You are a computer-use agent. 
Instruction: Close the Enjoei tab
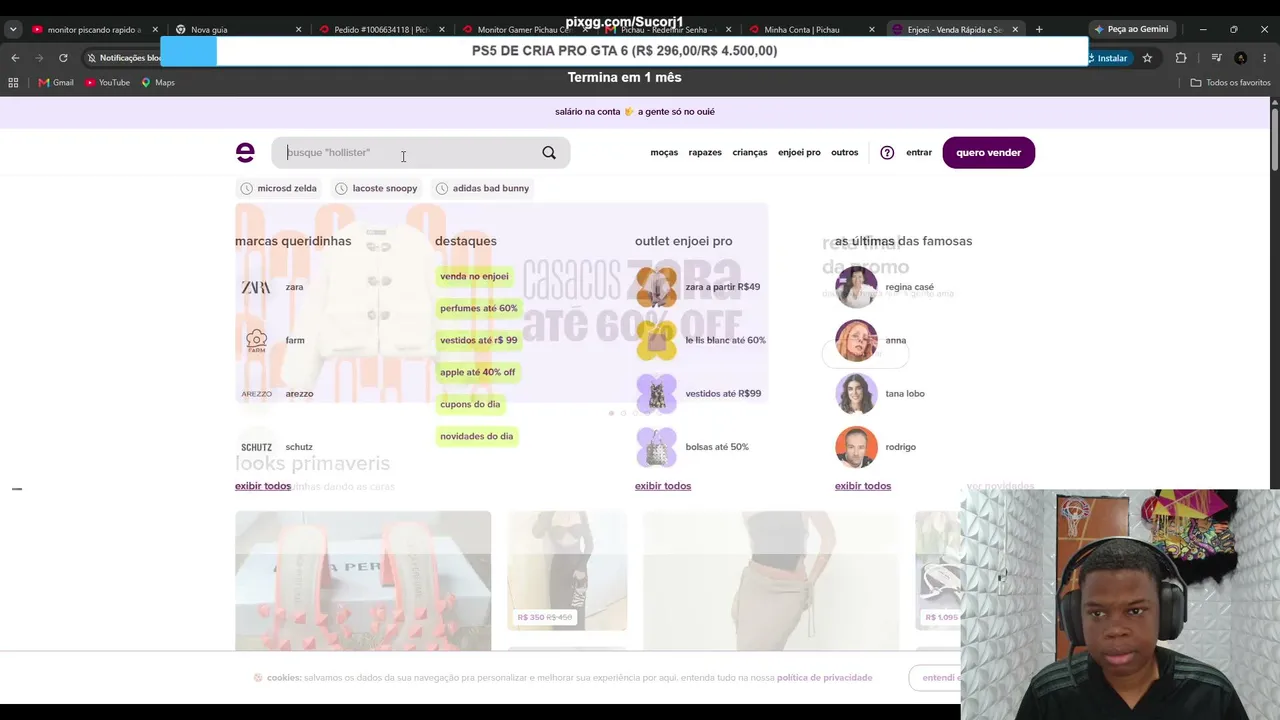click(1015, 30)
